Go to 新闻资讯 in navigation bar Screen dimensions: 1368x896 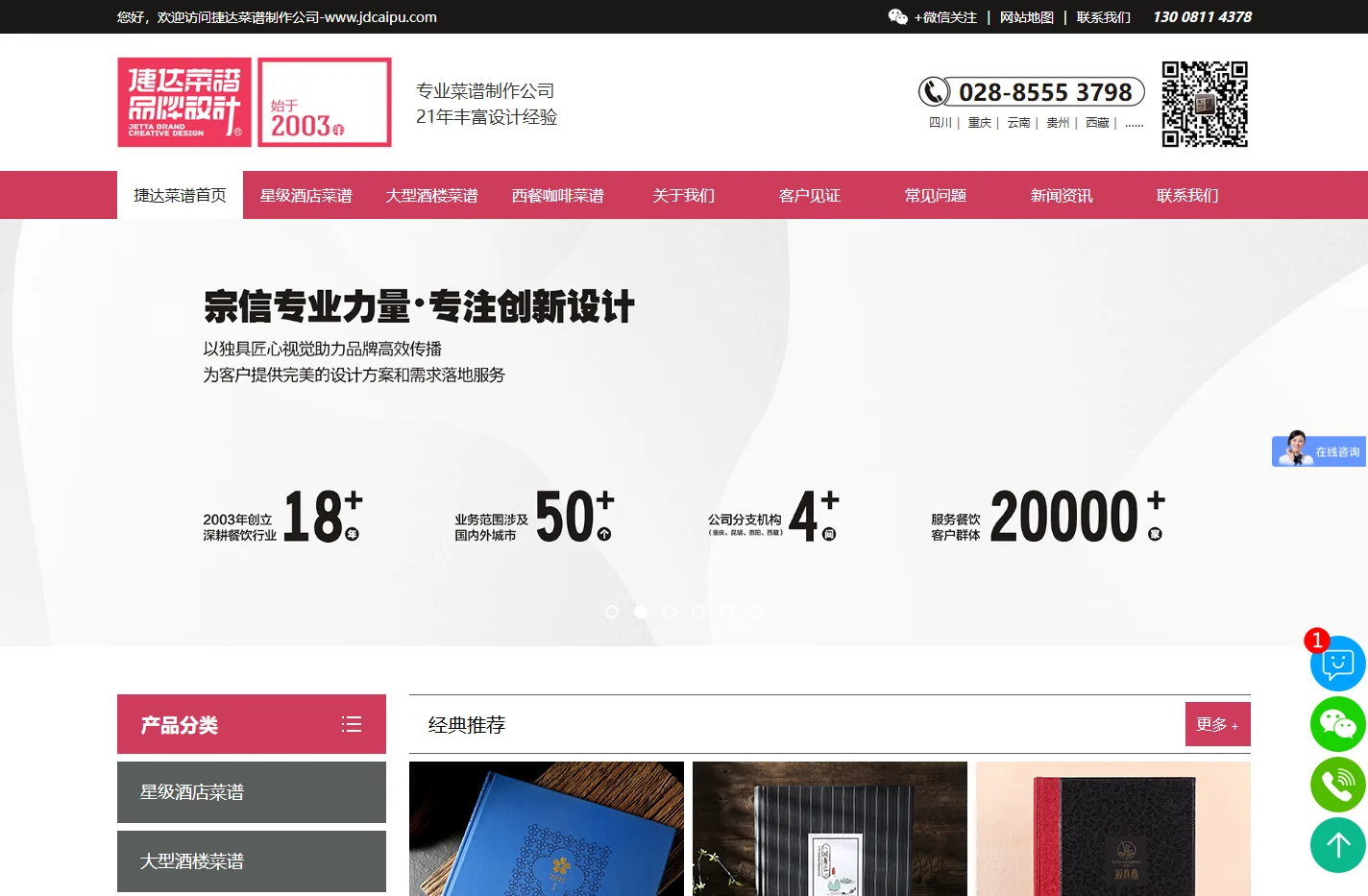(x=1061, y=195)
